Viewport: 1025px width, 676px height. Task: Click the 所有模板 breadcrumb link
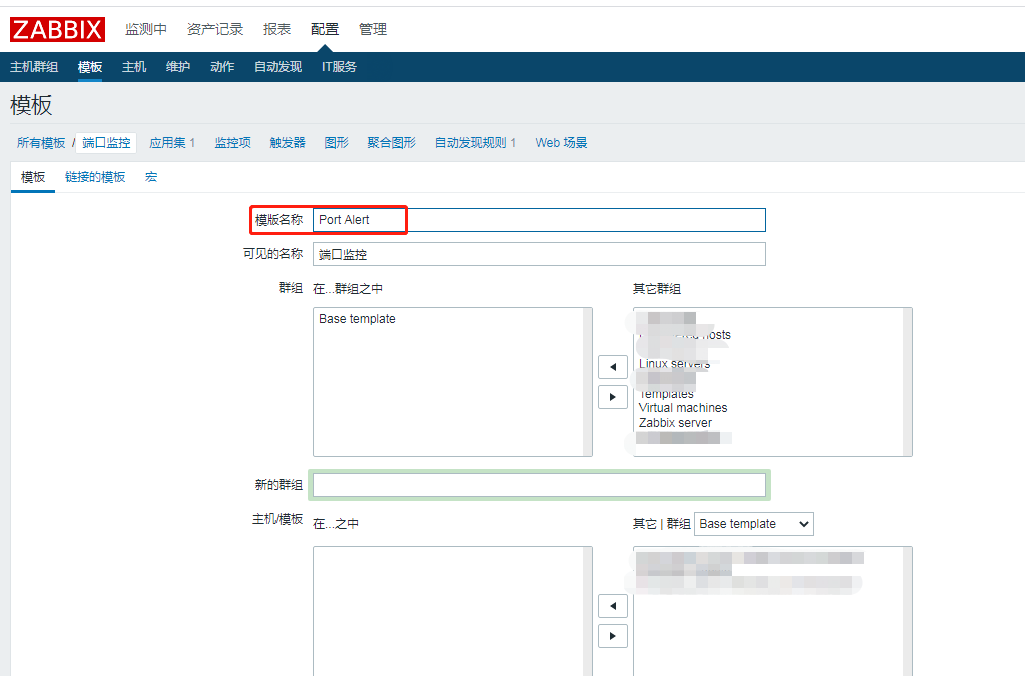pyautogui.click(x=41, y=143)
